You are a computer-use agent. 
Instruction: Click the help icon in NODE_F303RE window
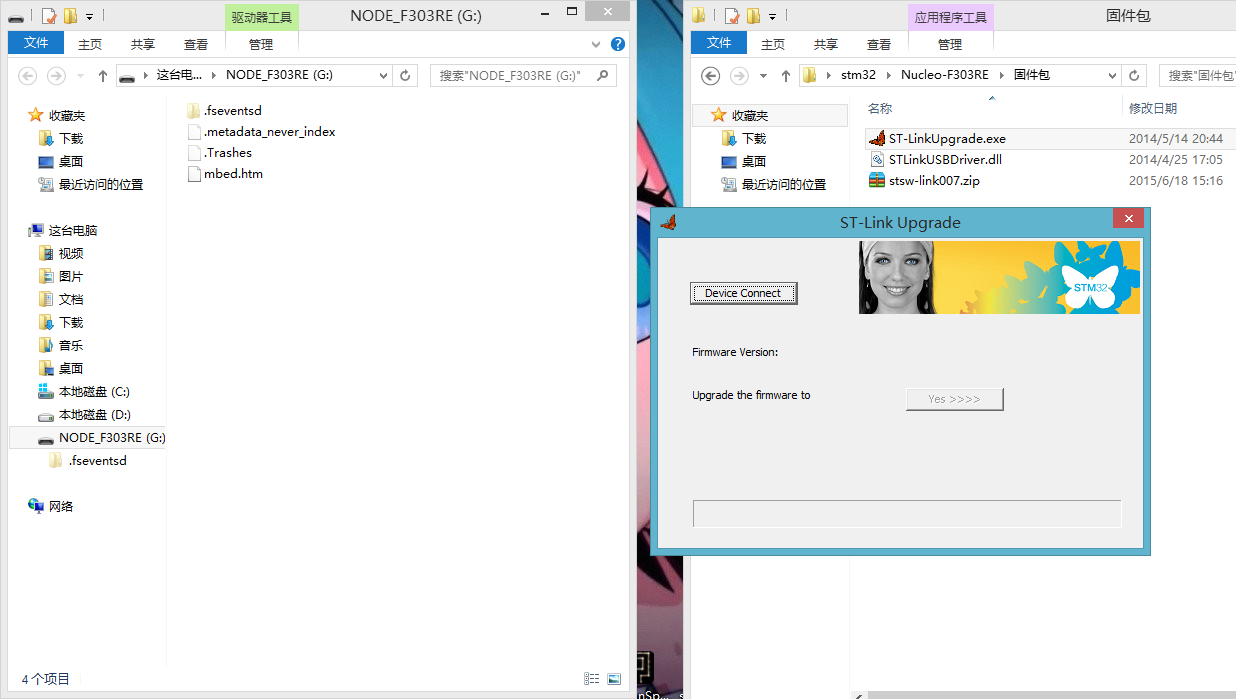(x=618, y=44)
